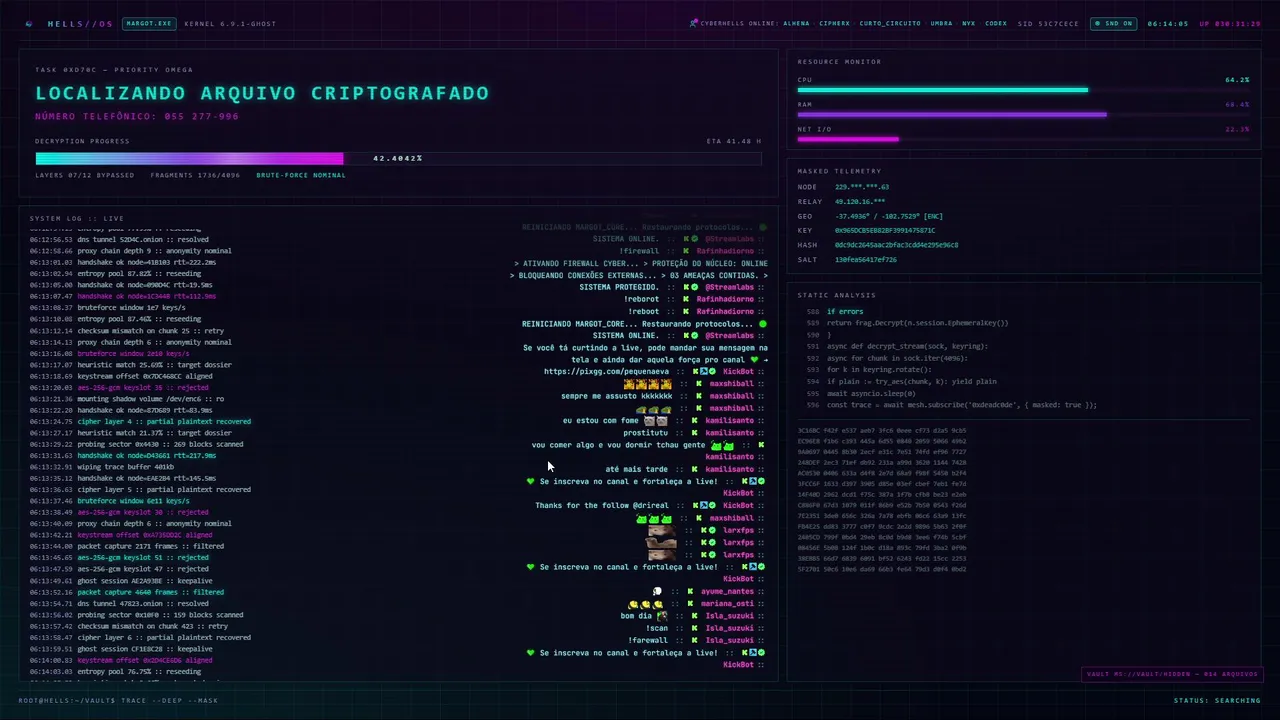Click the root@hells trace command prompt
This screenshot has height=720, width=1280.
(118, 700)
